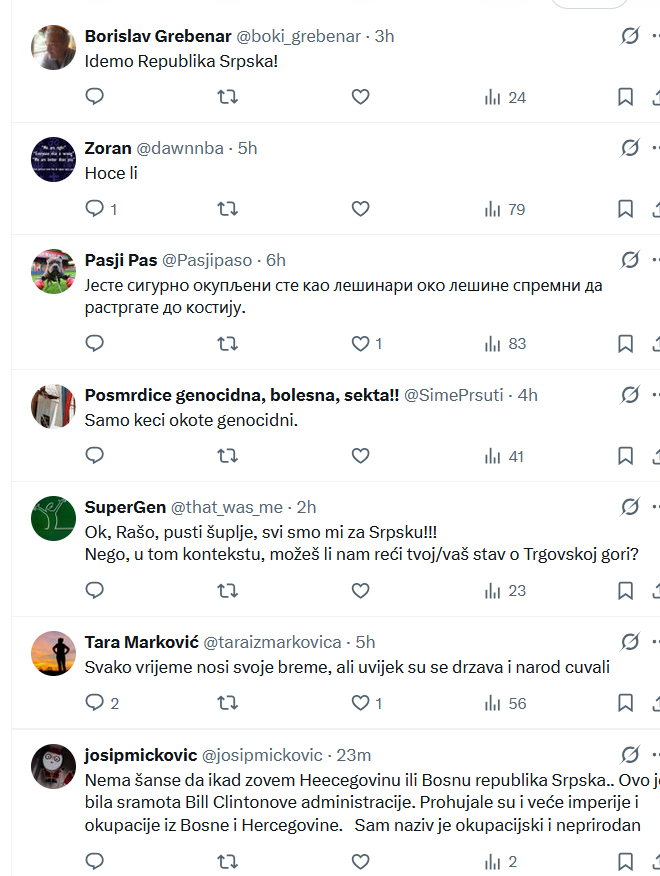
Task: Bookmark the tweet by SuperGen
Action: pos(625,591)
